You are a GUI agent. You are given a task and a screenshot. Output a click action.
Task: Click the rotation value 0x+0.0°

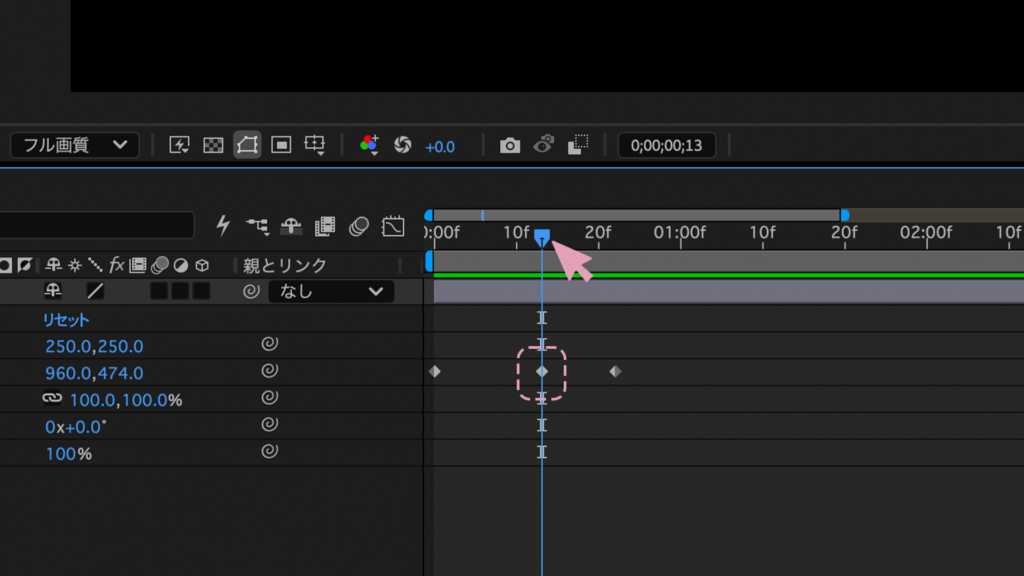point(76,426)
